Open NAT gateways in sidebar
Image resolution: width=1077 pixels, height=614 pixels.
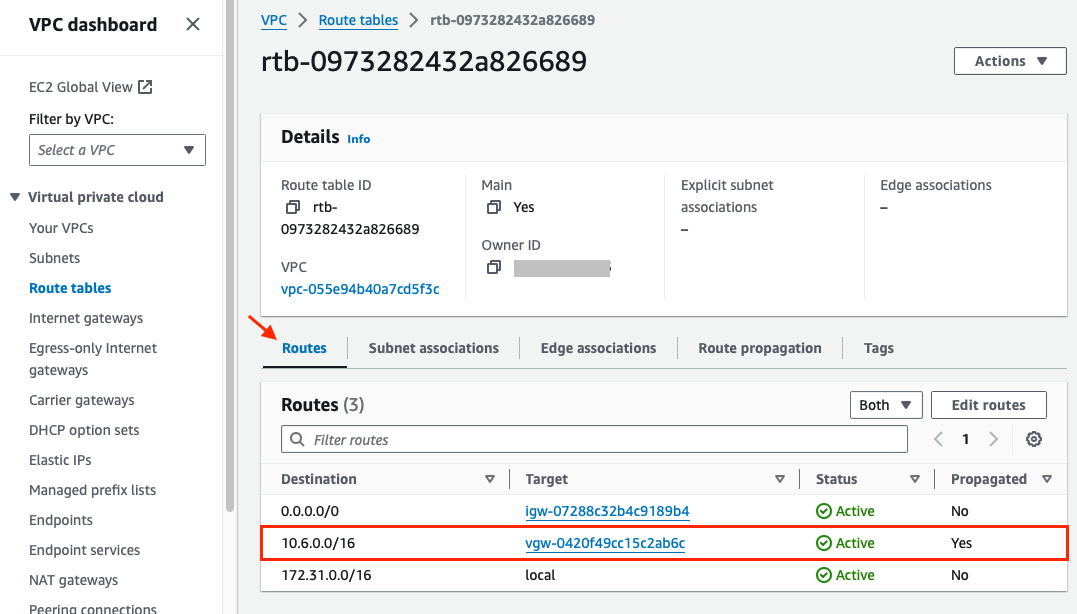tap(73, 580)
